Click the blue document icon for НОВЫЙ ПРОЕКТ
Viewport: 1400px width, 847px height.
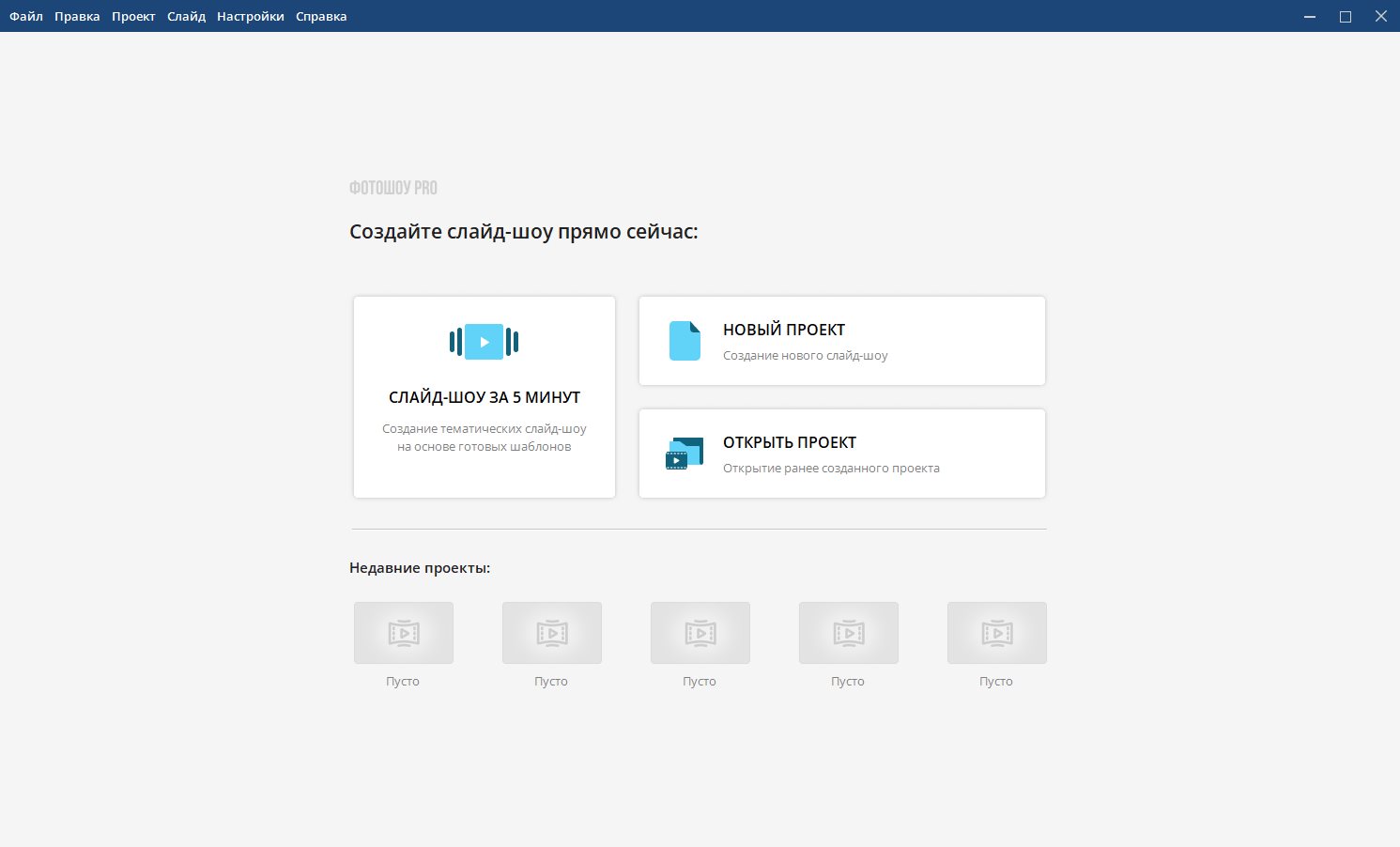point(685,341)
